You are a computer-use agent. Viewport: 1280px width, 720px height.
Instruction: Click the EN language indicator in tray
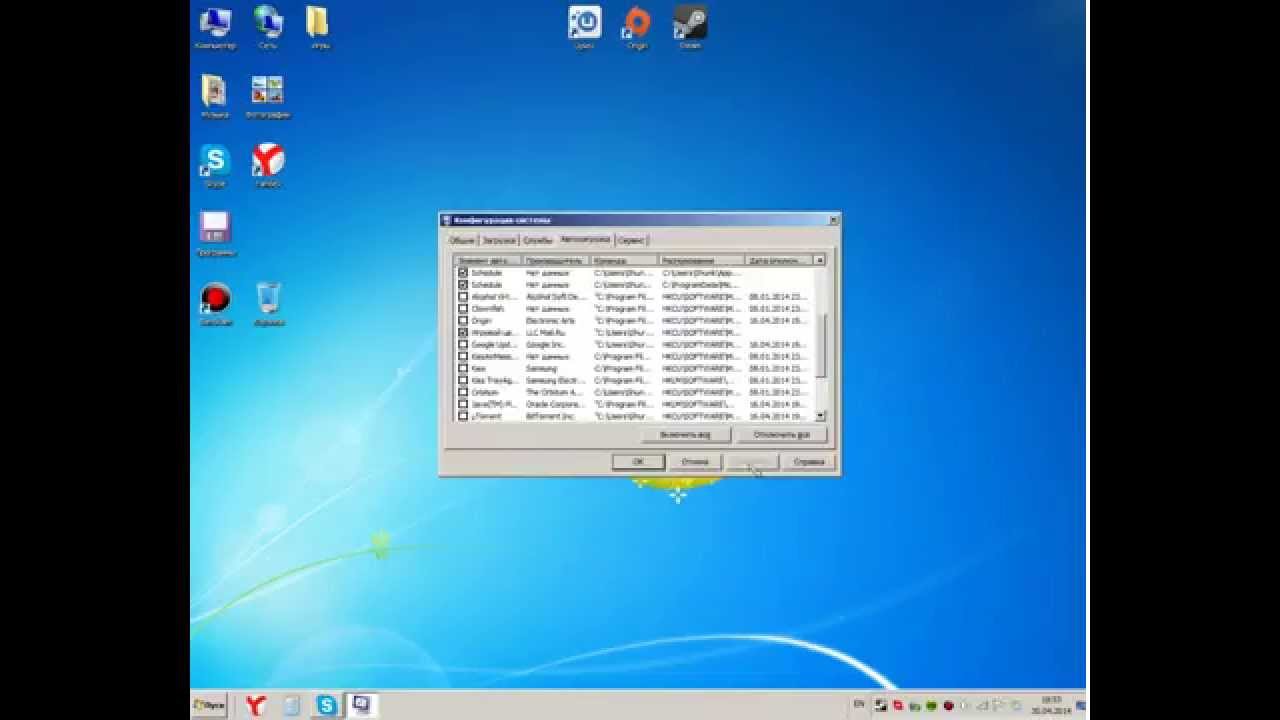click(858, 705)
